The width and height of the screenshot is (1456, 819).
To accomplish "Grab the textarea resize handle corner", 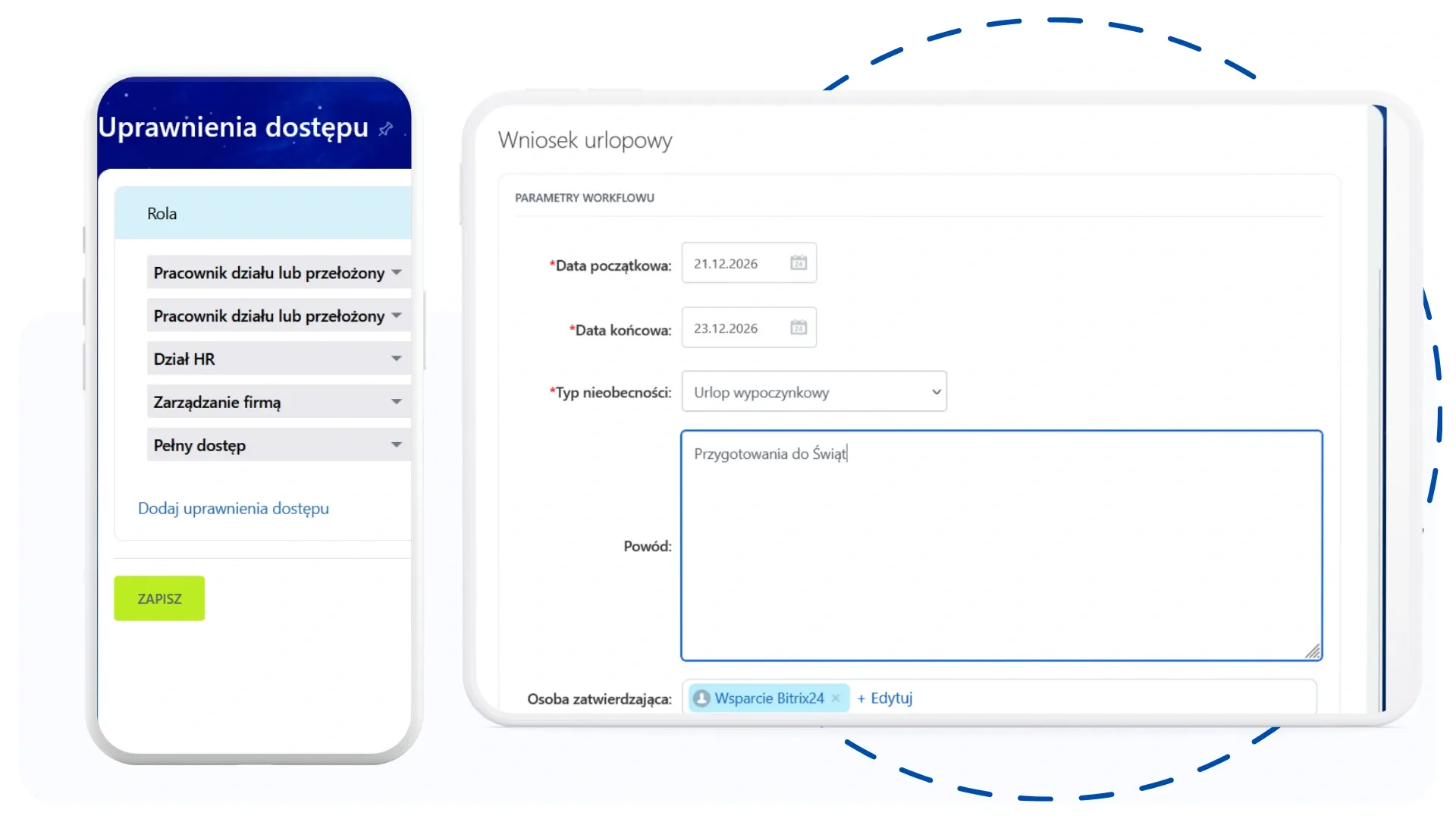I will [1313, 651].
